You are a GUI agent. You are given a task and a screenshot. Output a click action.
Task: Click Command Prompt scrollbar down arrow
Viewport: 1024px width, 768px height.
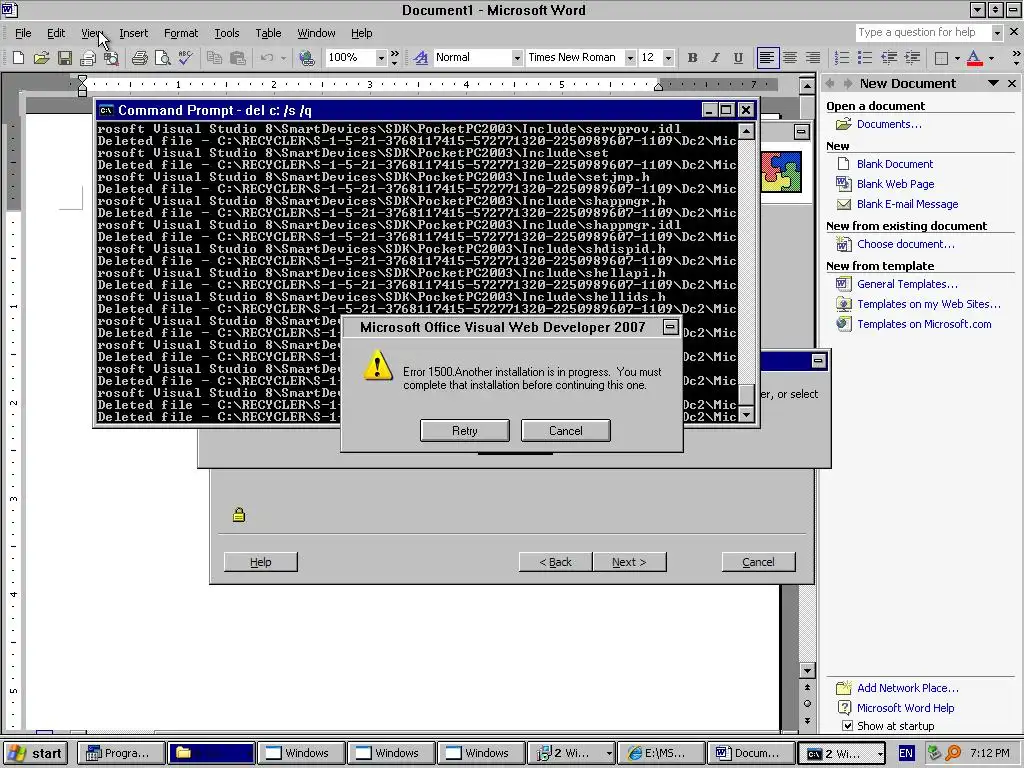(x=746, y=415)
